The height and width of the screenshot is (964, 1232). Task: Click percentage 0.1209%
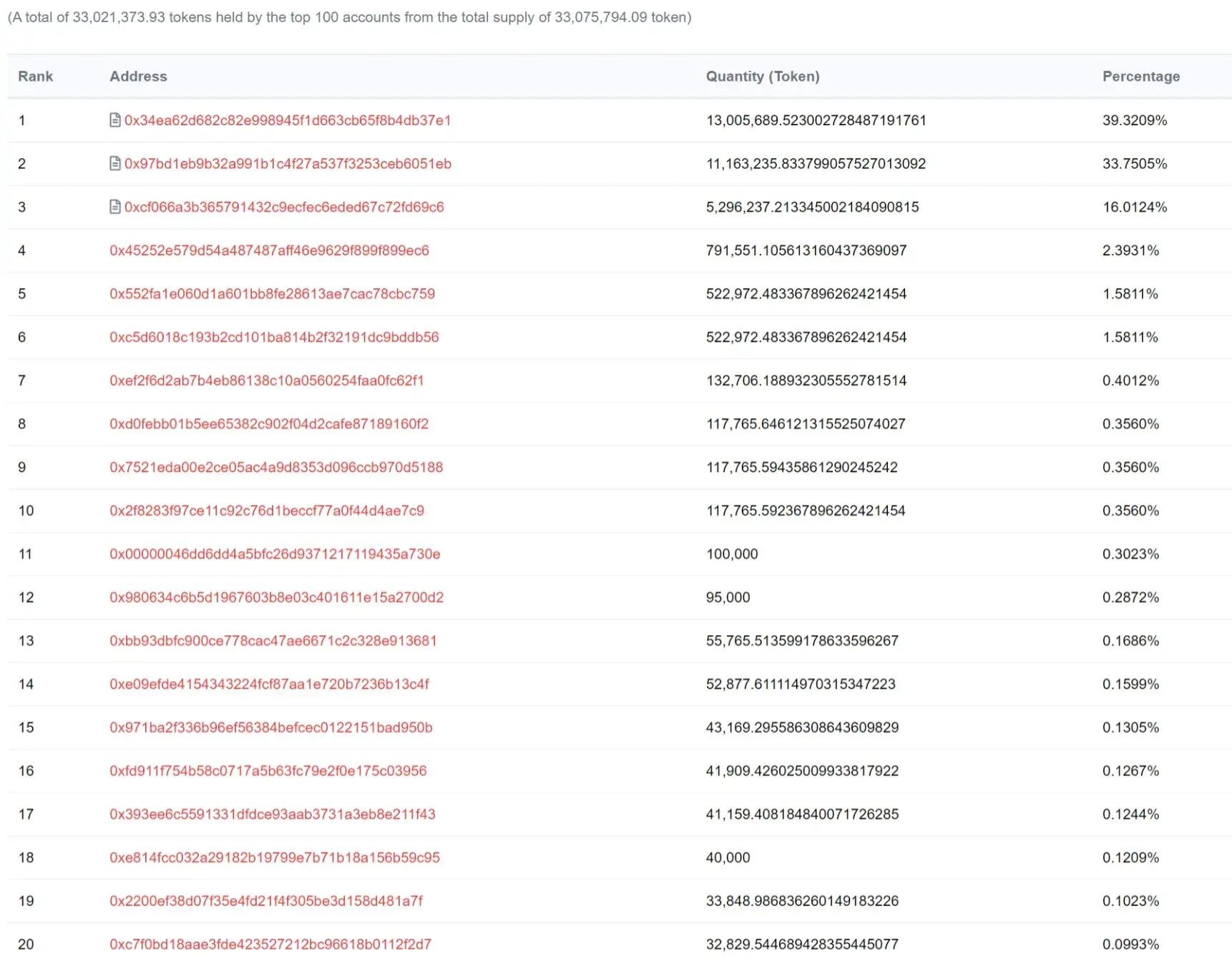(x=1131, y=857)
